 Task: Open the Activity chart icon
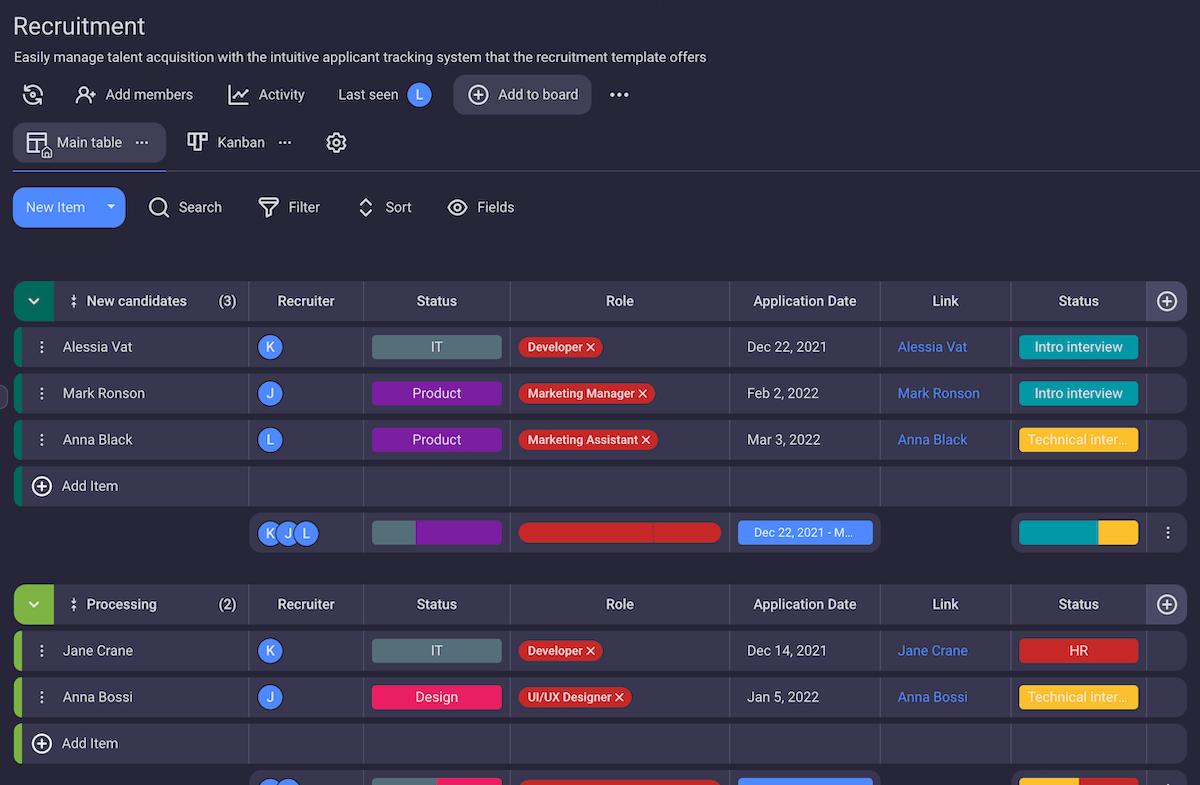pyautogui.click(x=238, y=95)
